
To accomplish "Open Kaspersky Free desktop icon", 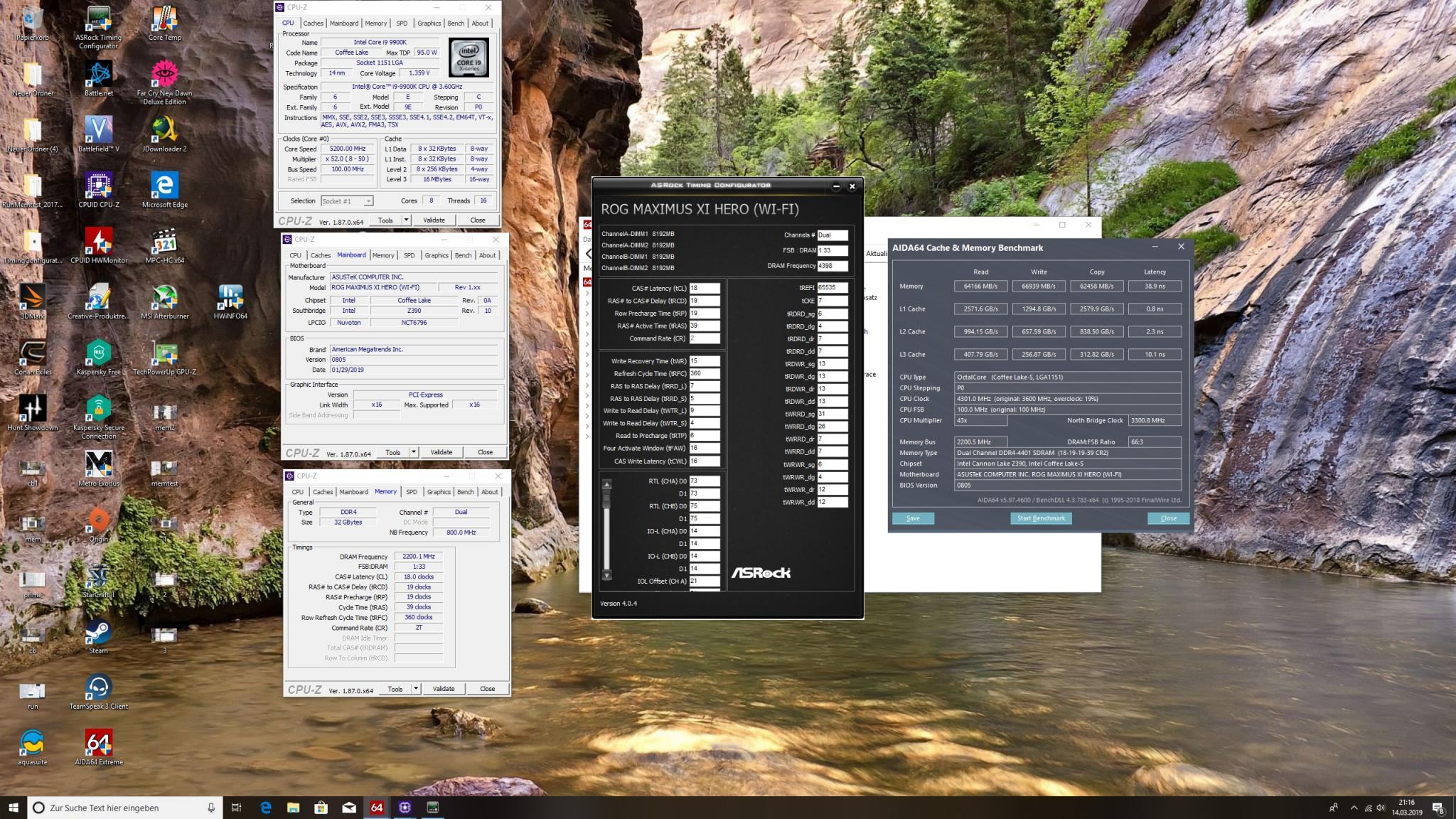I will point(98,357).
